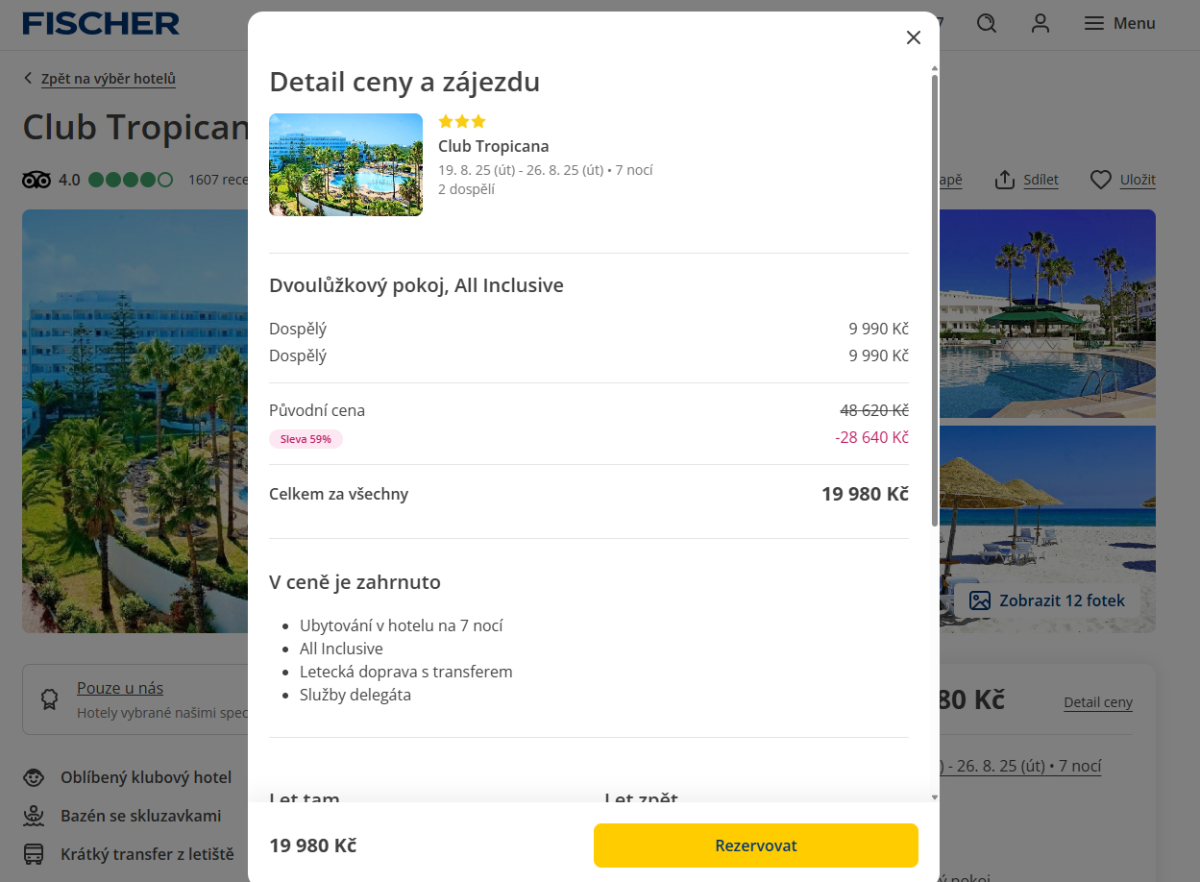
Task: Click the search magnifier icon in header
Action: (x=987, y=23)
